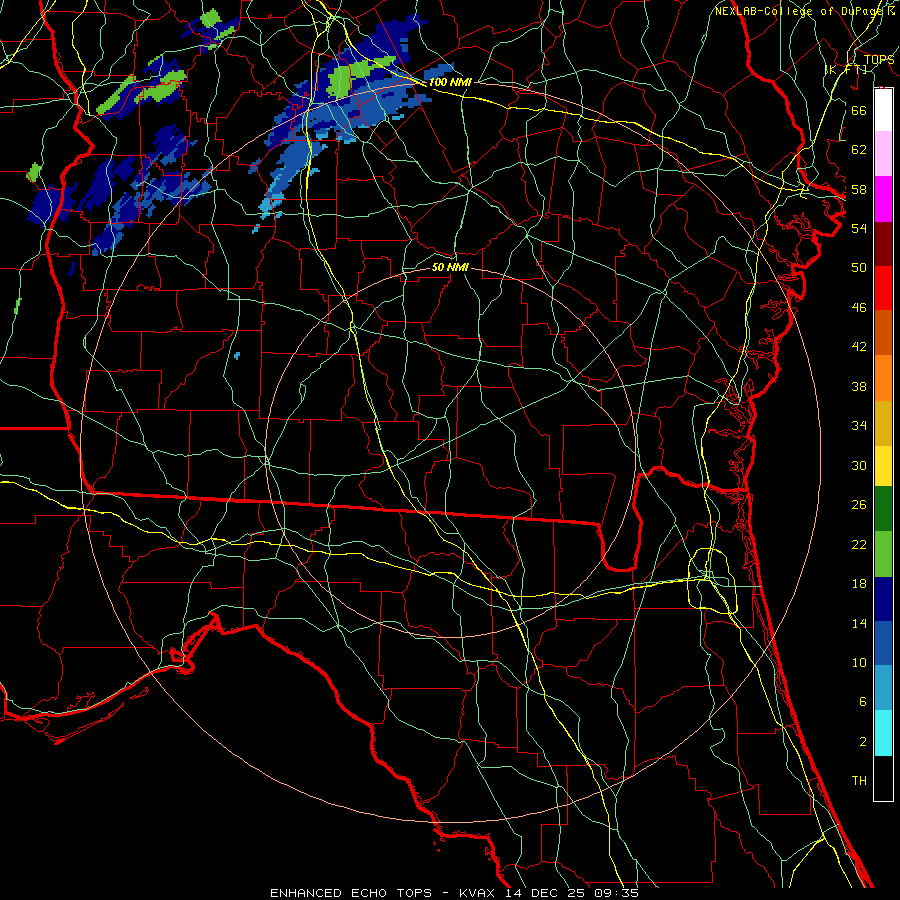900x900 pixels.
Task: Click the "(K FT)" legend units label
Action: (845, 69)
